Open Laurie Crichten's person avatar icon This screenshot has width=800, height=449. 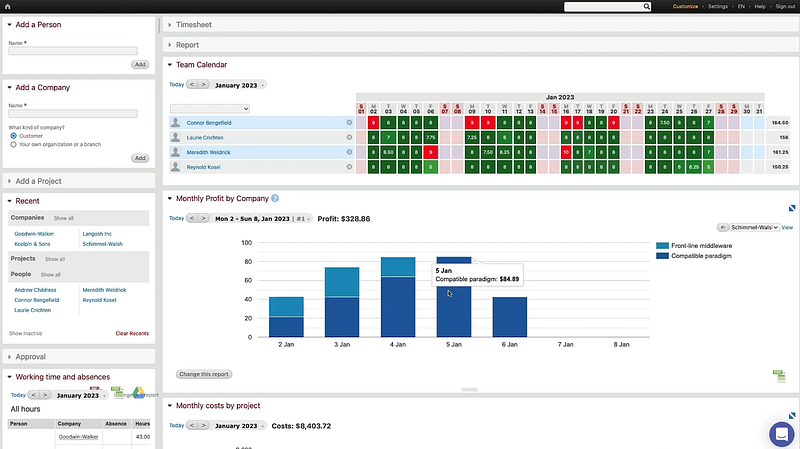coord(176,137)
